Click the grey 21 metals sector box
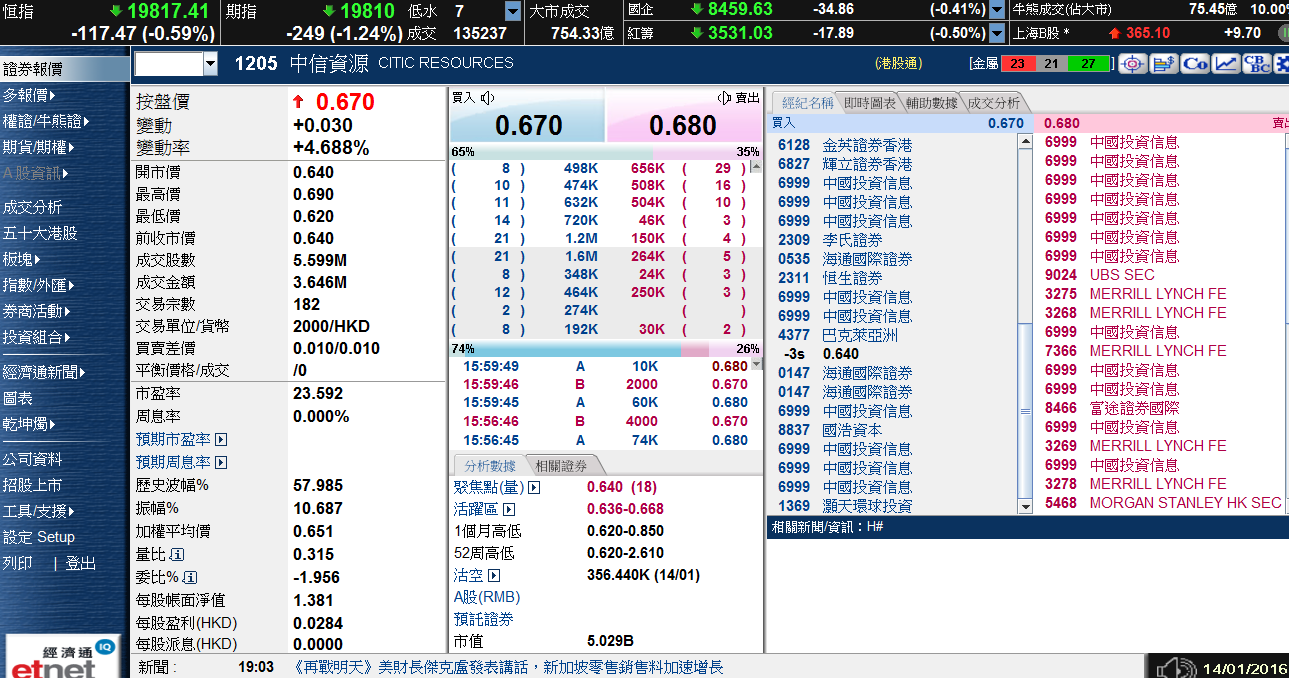Image resolution: width=1289 pixels, height=678 pixels. point(1051,64)
